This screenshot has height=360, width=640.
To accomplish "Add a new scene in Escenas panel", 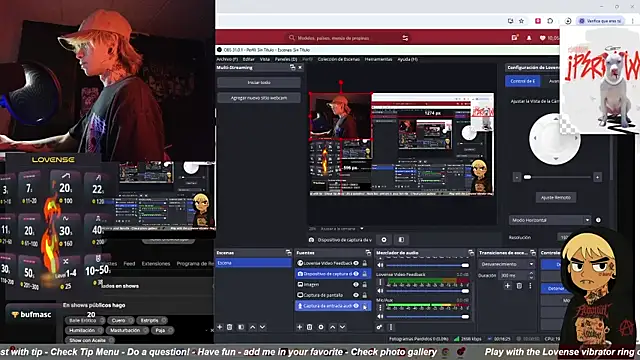I will 220,327.
